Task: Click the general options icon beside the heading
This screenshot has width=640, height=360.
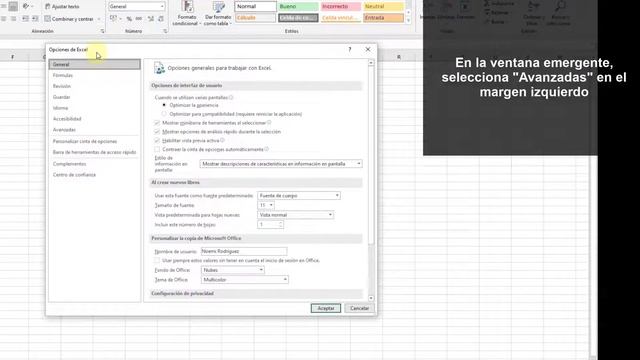Action: click(x=159, y=68)
